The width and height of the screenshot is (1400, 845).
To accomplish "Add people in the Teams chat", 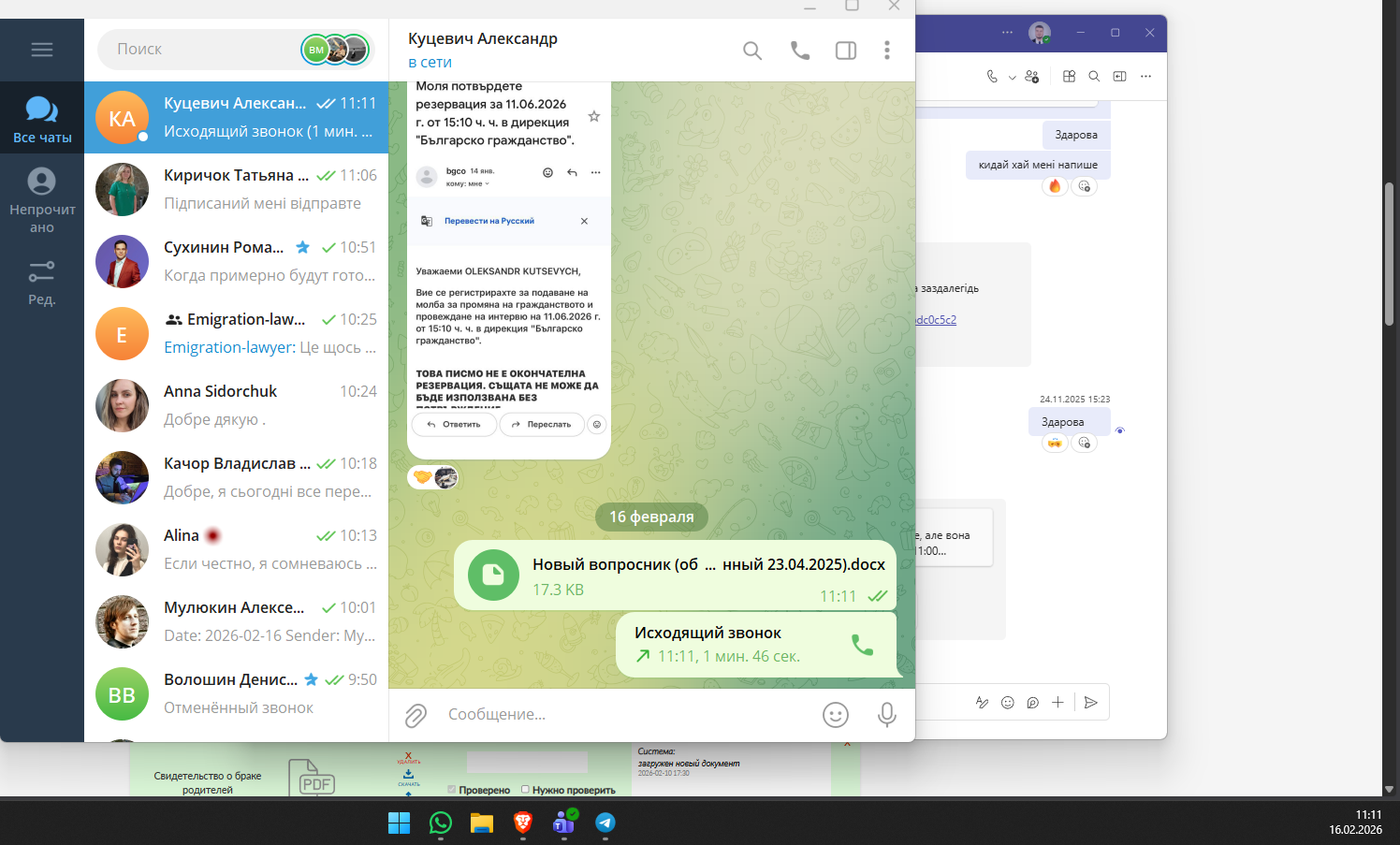I will point(1032,77).
